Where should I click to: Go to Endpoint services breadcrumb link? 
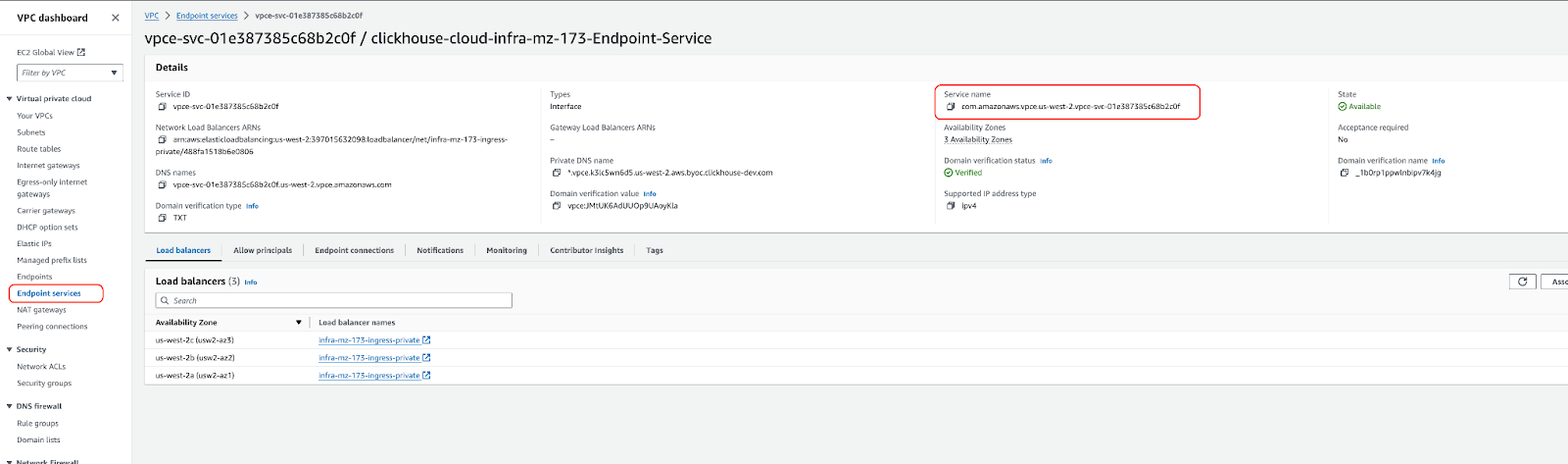pos(207,16)
